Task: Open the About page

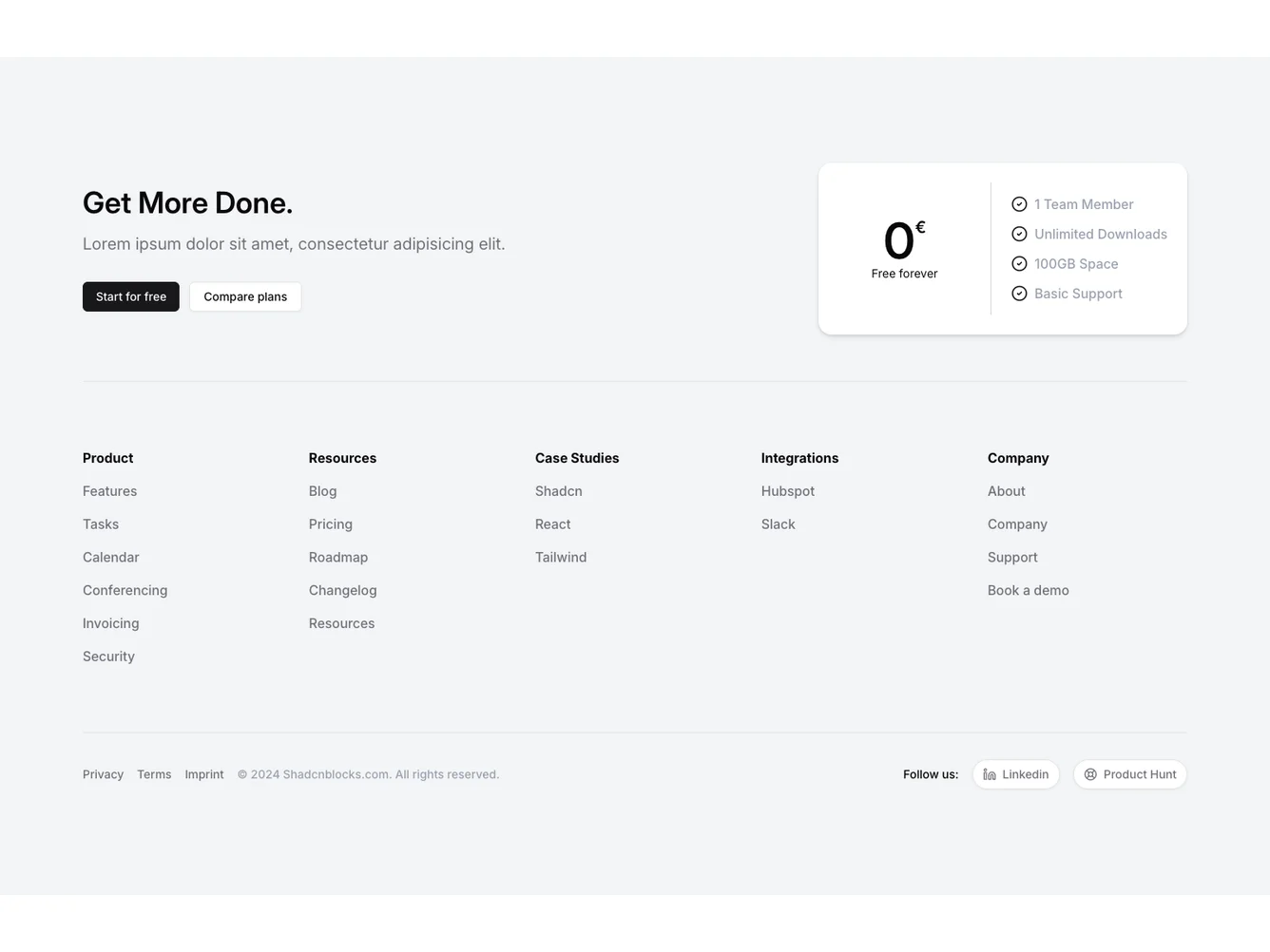Action: tap(1006, 491)
